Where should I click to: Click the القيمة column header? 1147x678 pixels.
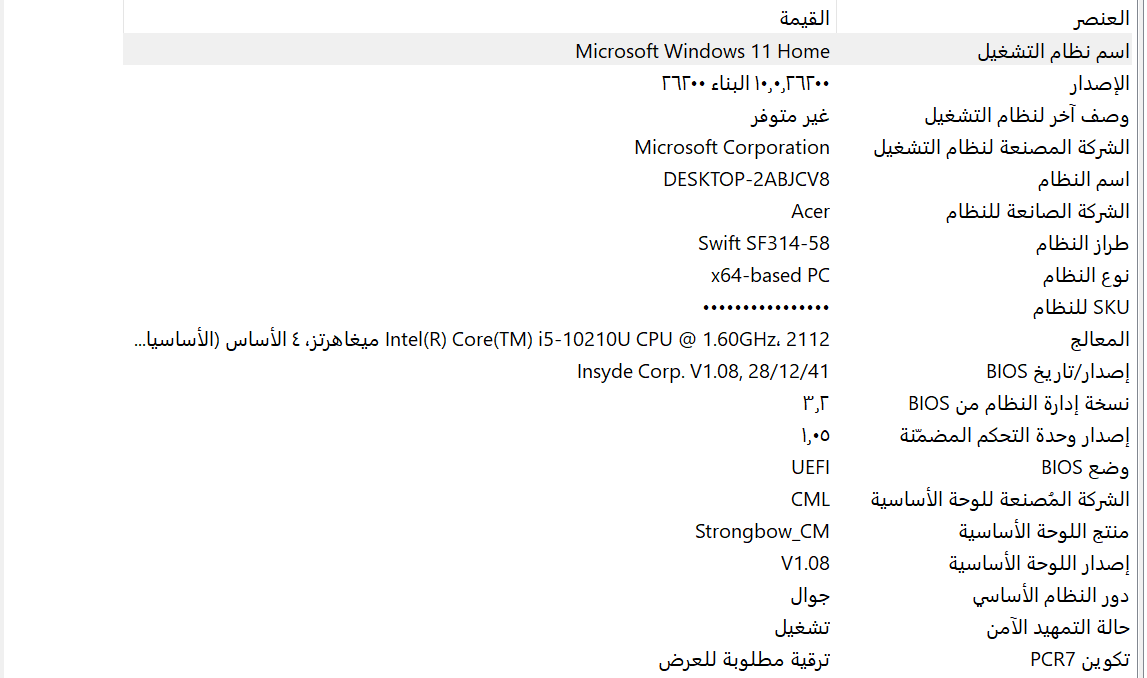click(x=480, y=18)
